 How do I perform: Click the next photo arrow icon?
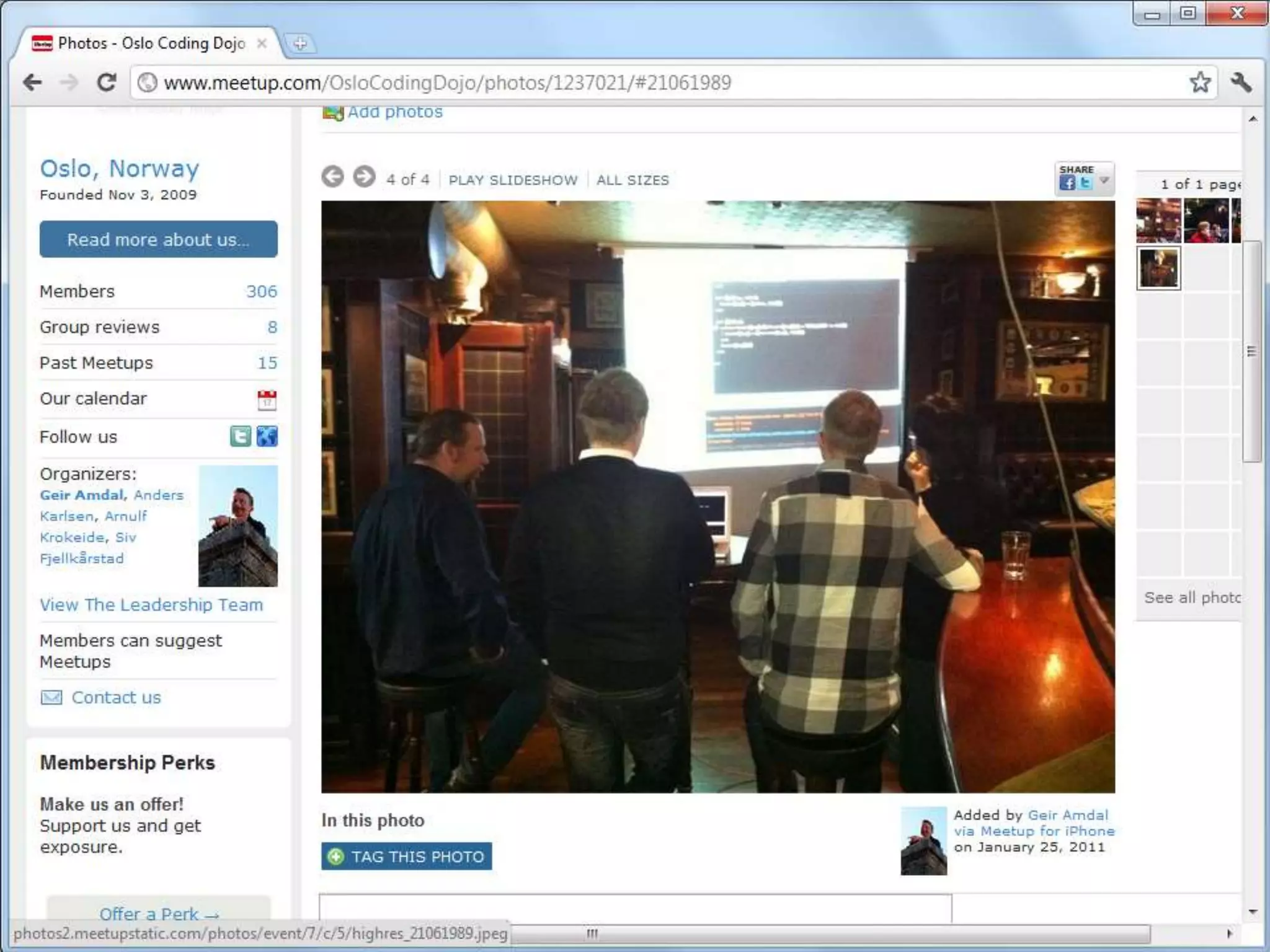click(364, 177)
